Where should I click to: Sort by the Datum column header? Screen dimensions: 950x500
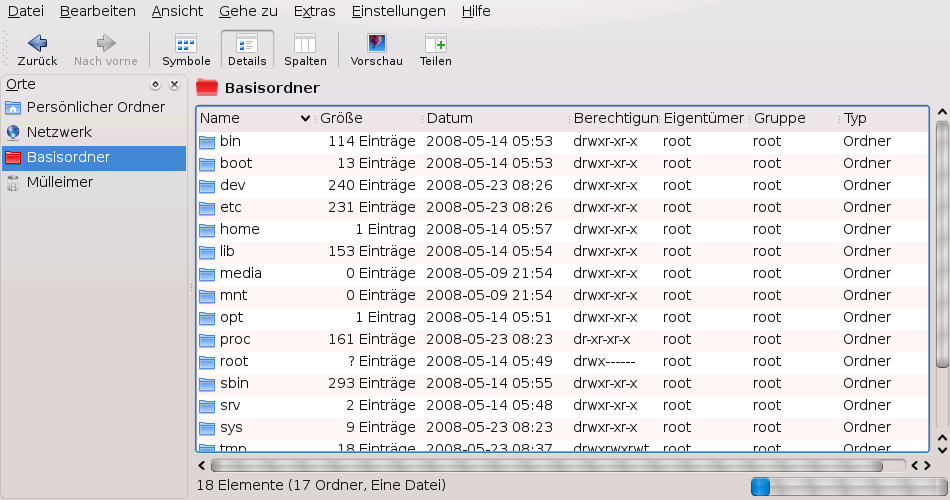tap(449, 118)
